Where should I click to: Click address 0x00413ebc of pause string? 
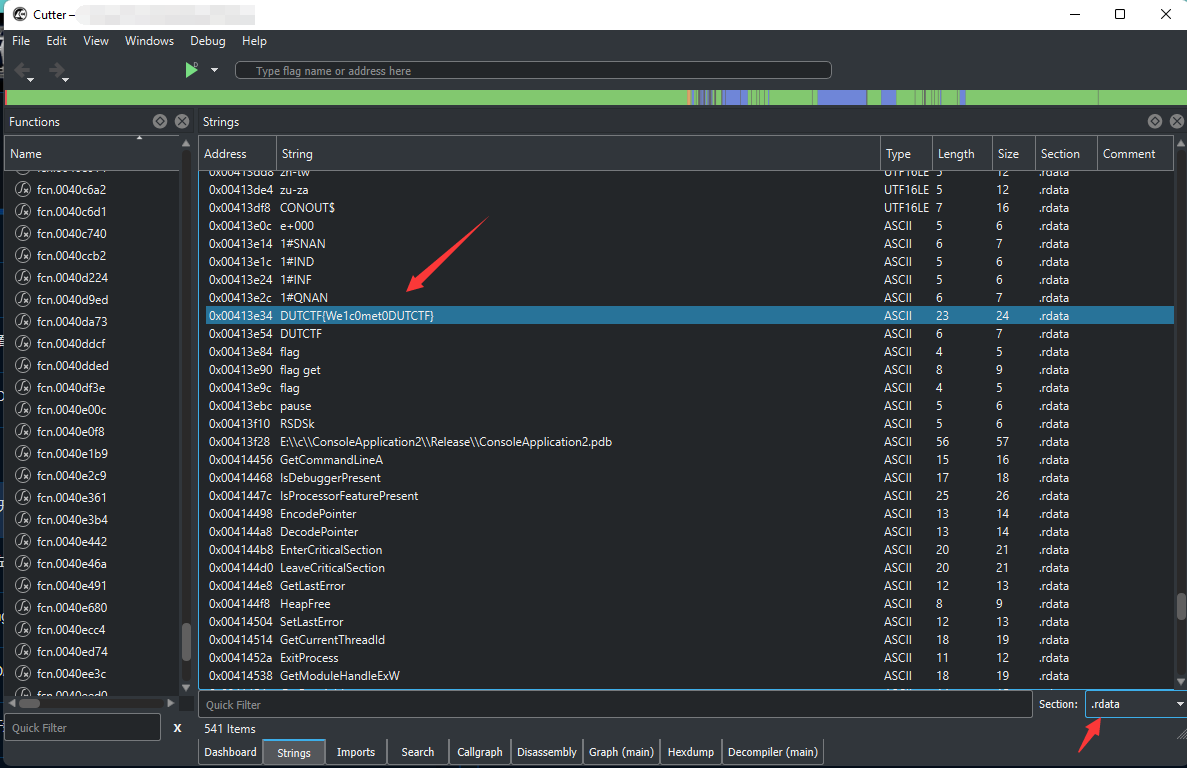pyautogui.click(x=240, y=406)
